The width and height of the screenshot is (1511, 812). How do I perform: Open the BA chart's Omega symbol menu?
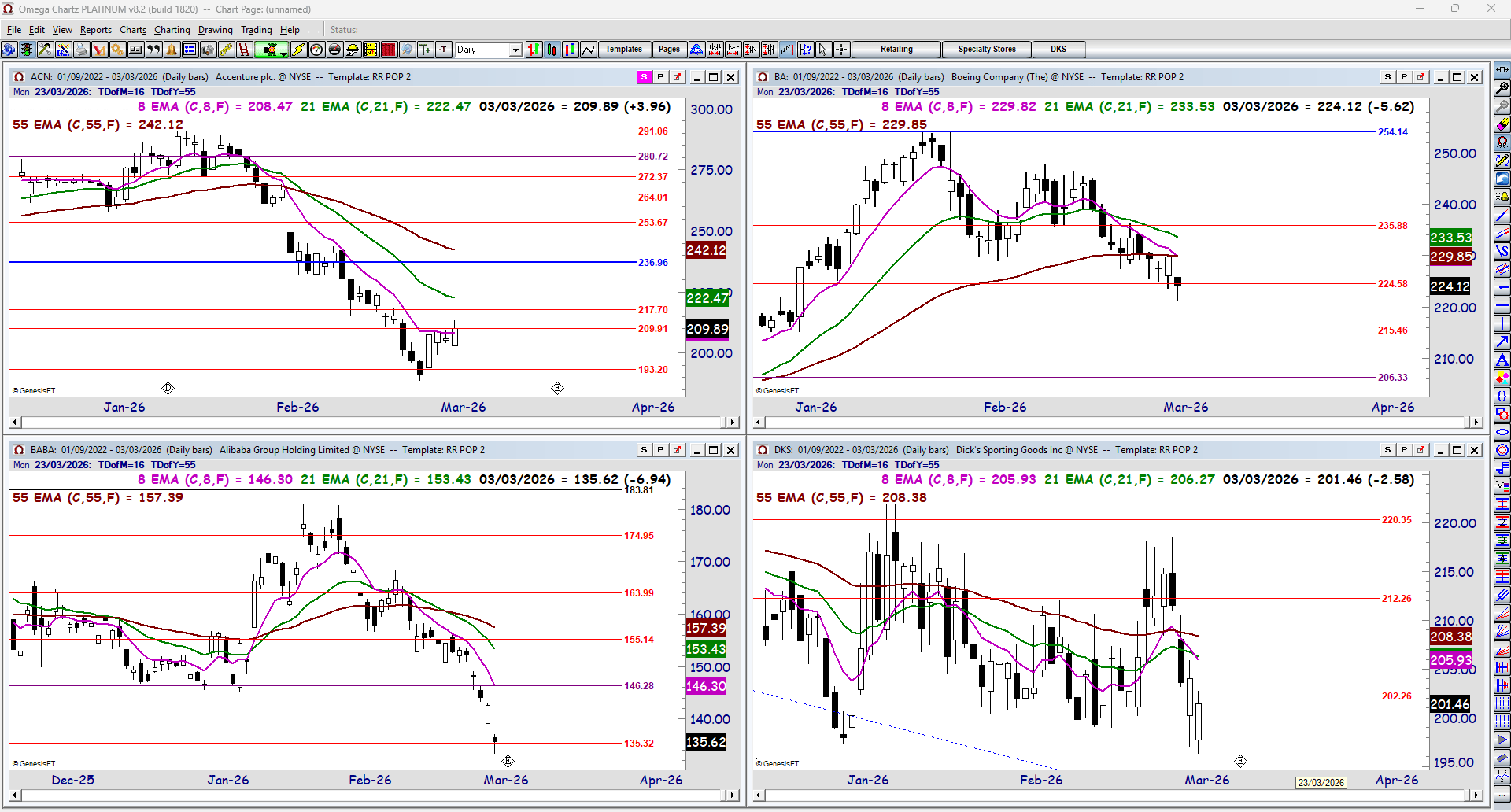pos(763,77)
